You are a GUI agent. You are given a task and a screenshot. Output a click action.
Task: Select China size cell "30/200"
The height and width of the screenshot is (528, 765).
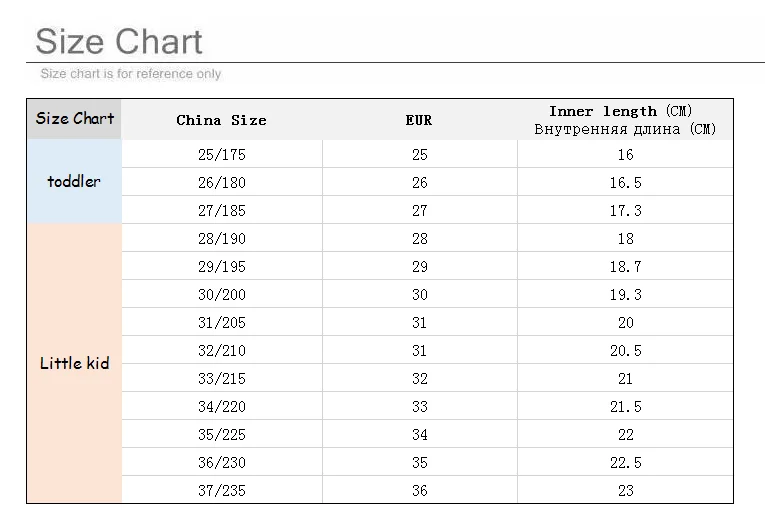(221, 295)
